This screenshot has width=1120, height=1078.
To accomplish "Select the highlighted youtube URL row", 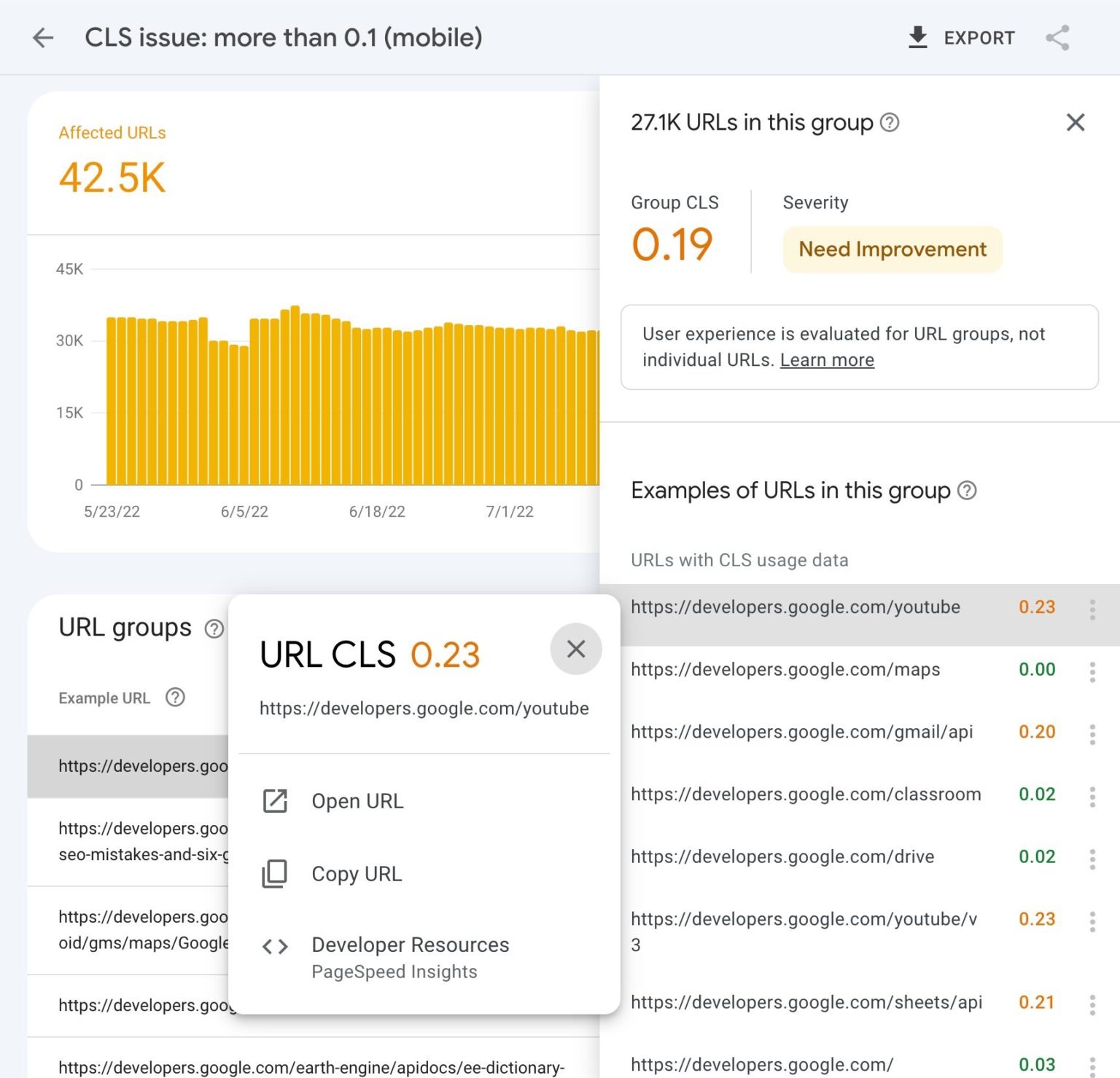I will point(796,606).
